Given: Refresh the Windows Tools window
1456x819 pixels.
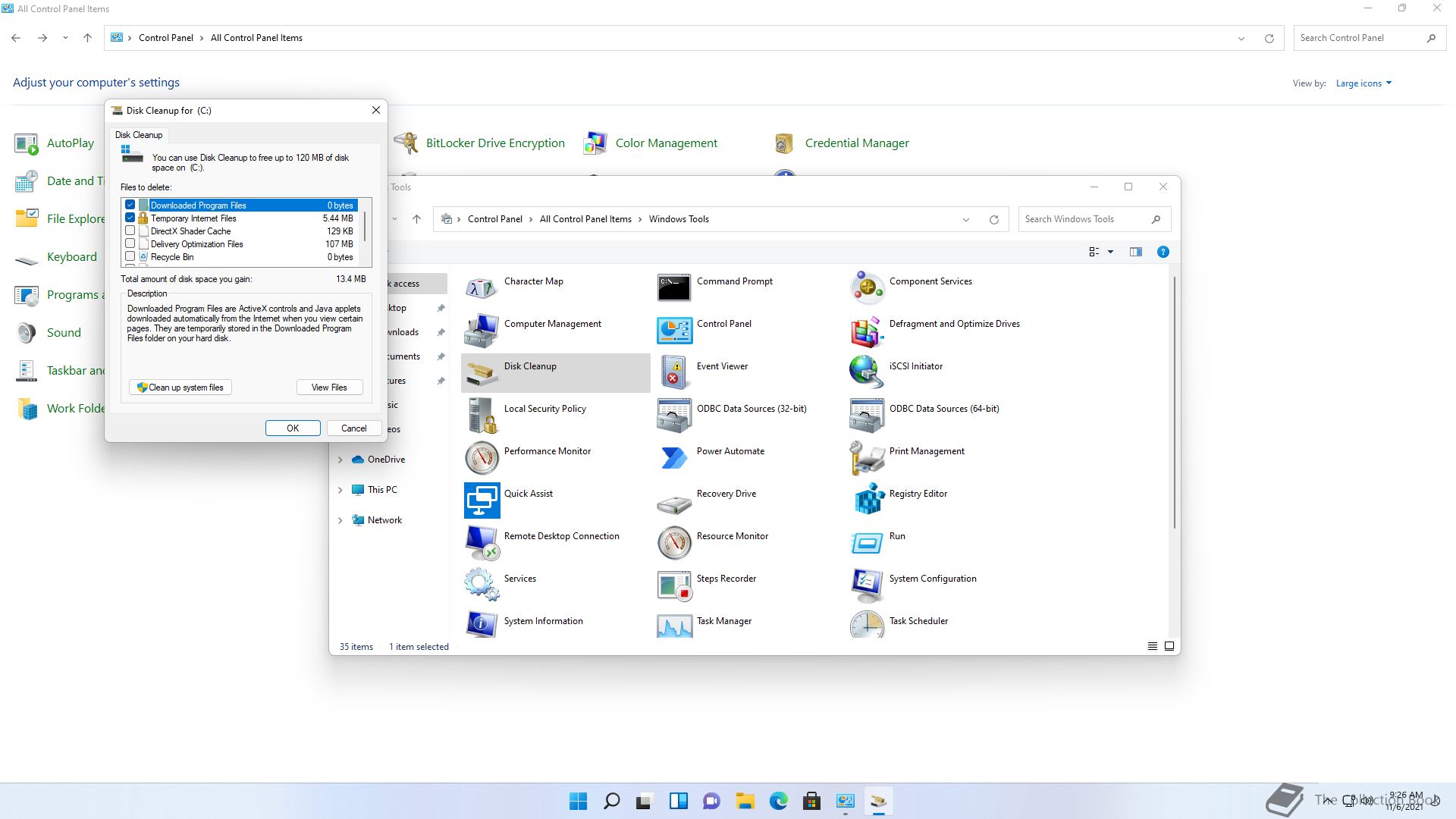Looking at the screenshot, I should click(993, 220).
